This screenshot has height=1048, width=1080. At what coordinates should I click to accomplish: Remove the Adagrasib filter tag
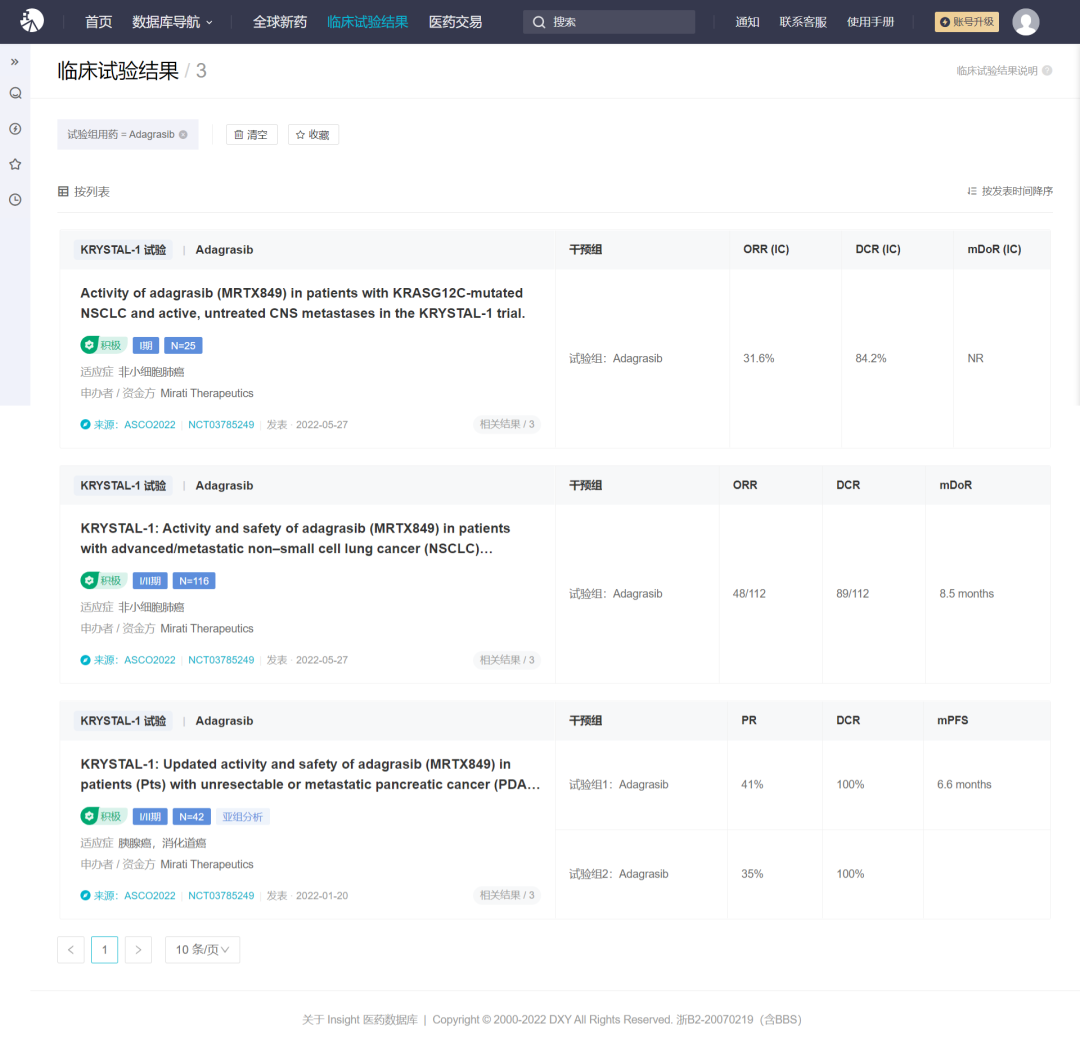pyautogui.click(x=183, y=135)
